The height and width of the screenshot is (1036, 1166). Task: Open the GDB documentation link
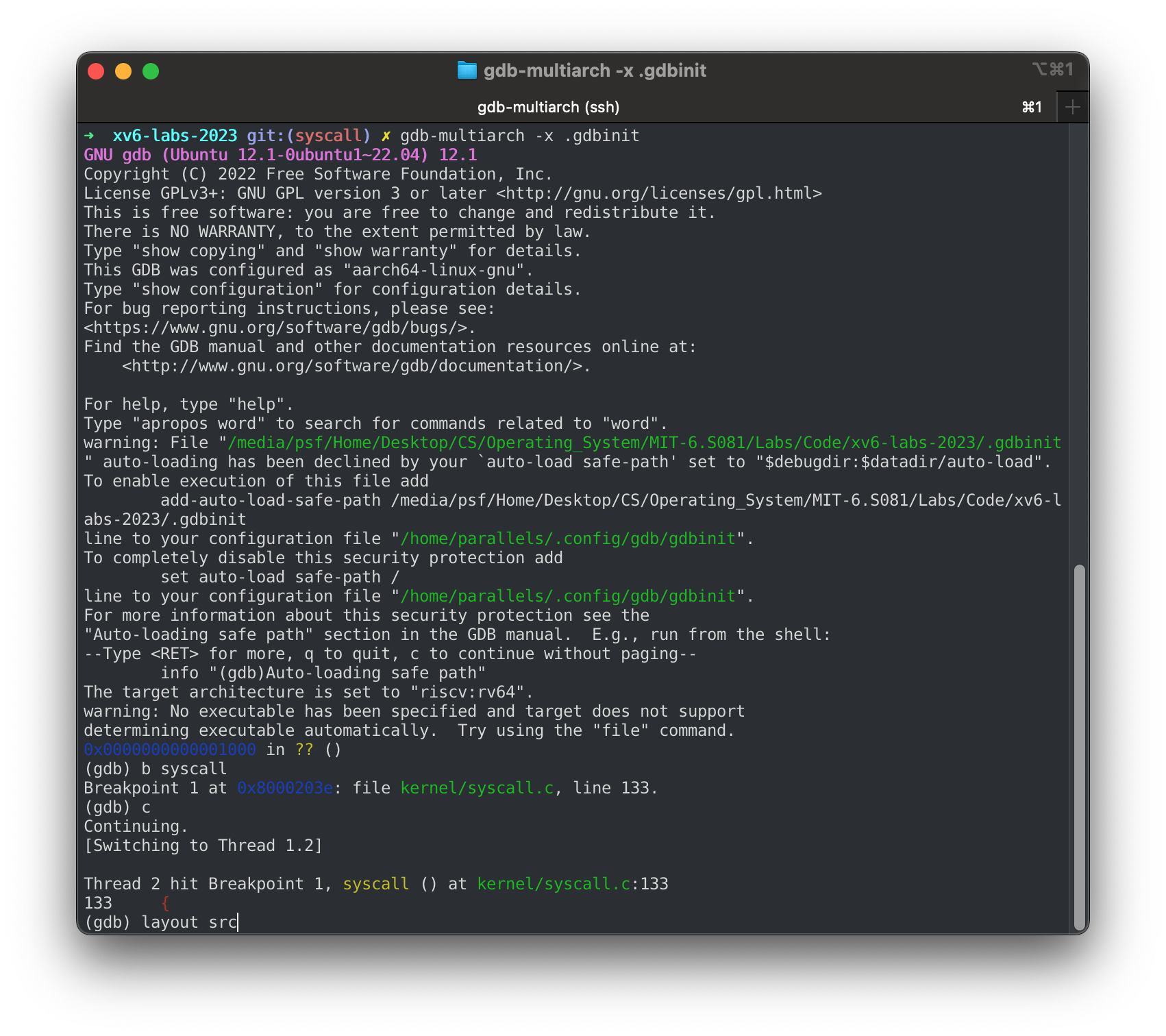click(x=356, y=366)
